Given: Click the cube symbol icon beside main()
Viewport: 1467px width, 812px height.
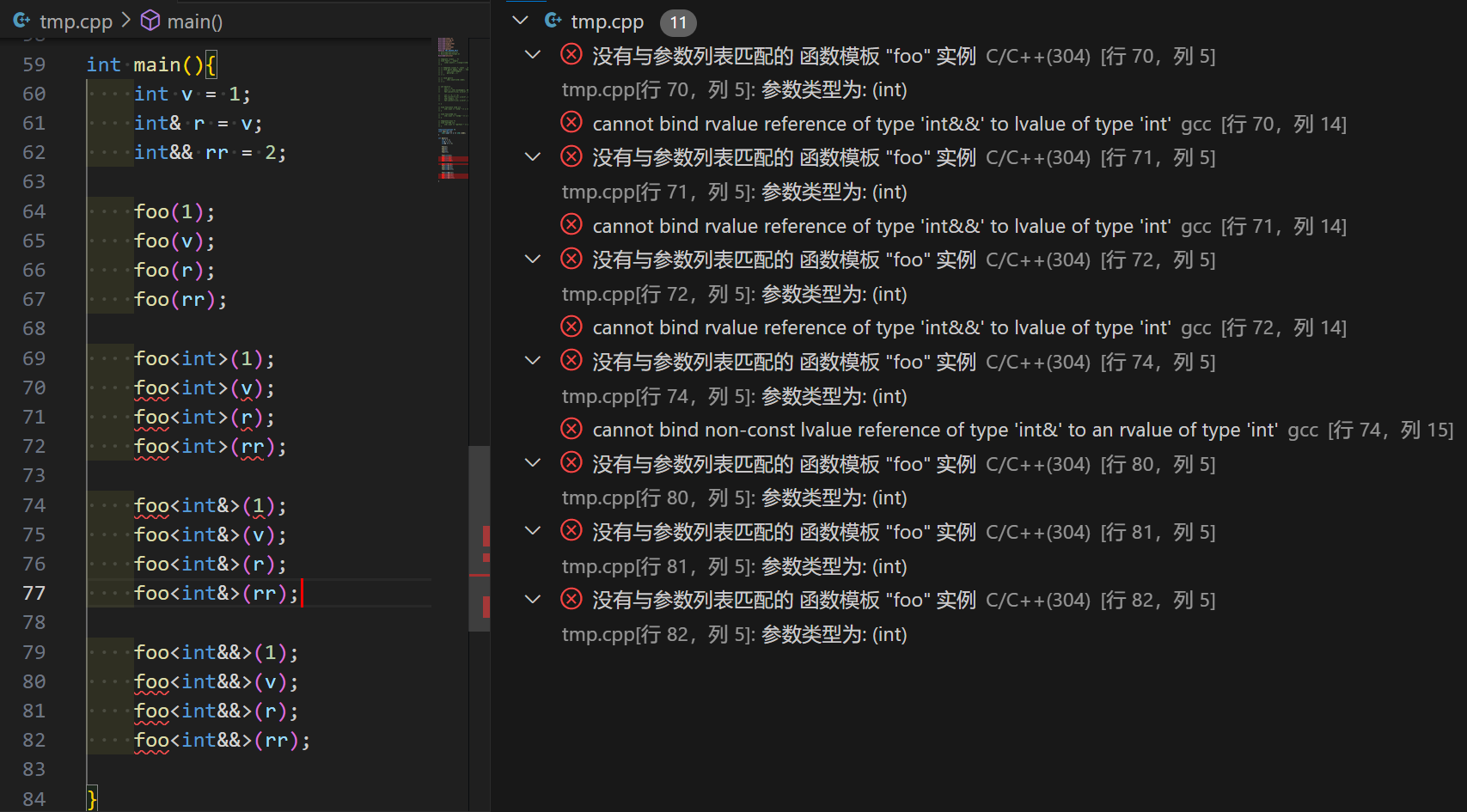Looking at the screenshot, I should pos(150,21).
